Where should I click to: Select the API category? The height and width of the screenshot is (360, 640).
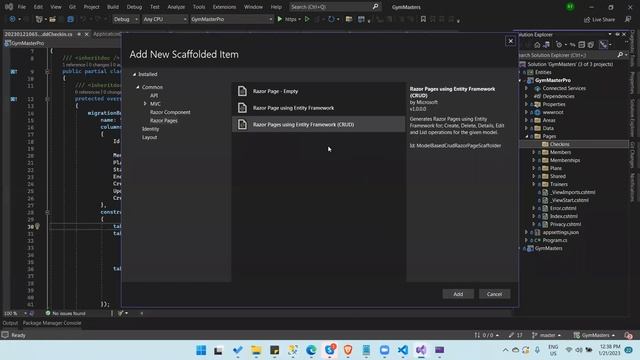point(154,96)
